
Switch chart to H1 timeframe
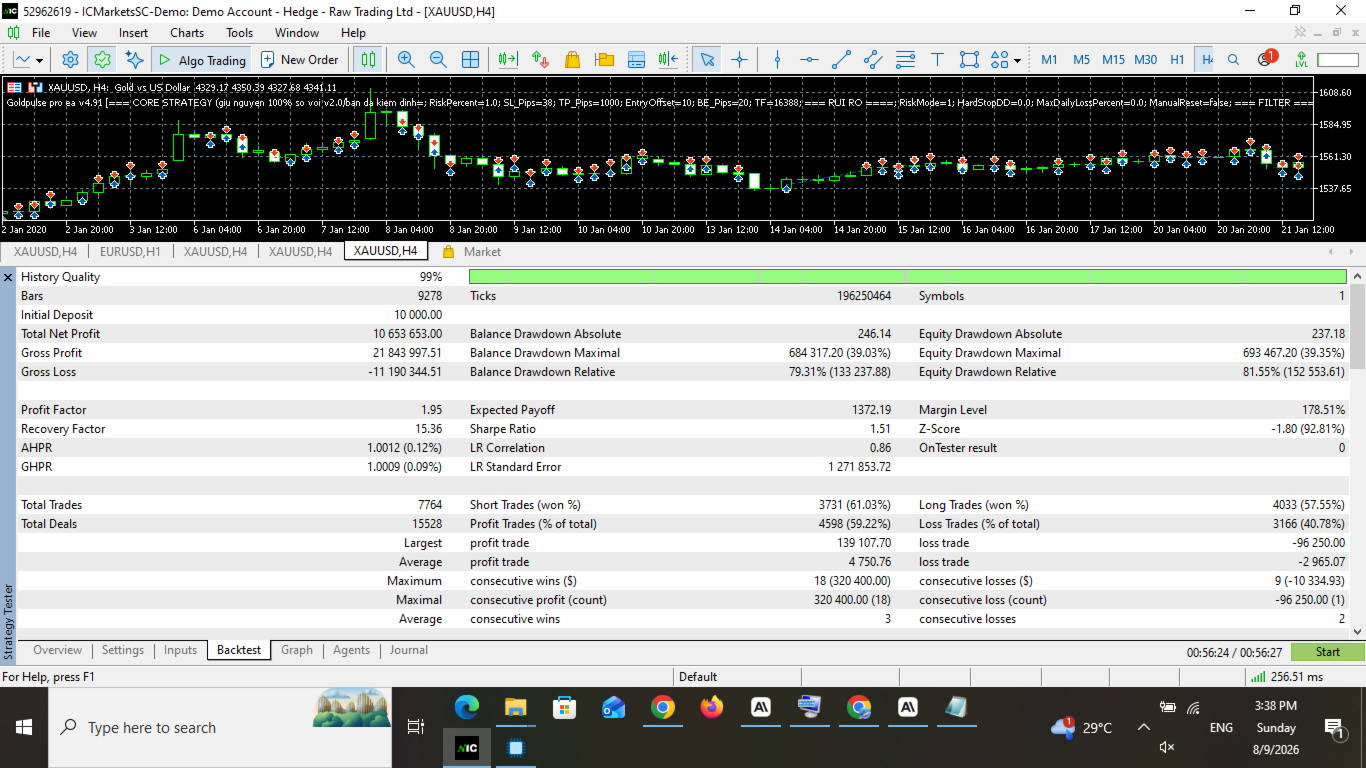[x=1177, y=59]
